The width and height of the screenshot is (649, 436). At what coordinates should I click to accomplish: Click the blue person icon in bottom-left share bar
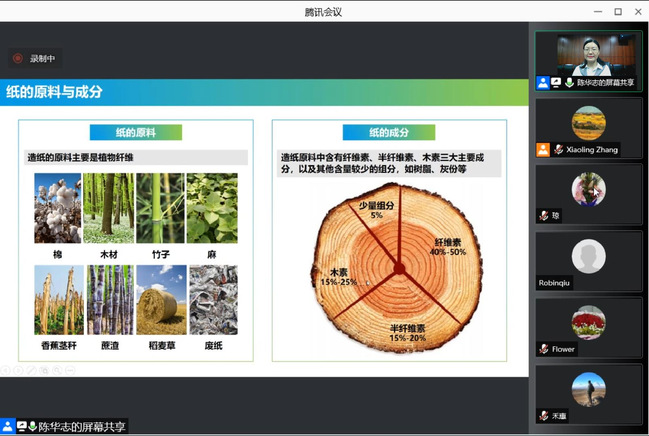pyautogui.click(x=7, y=427)
